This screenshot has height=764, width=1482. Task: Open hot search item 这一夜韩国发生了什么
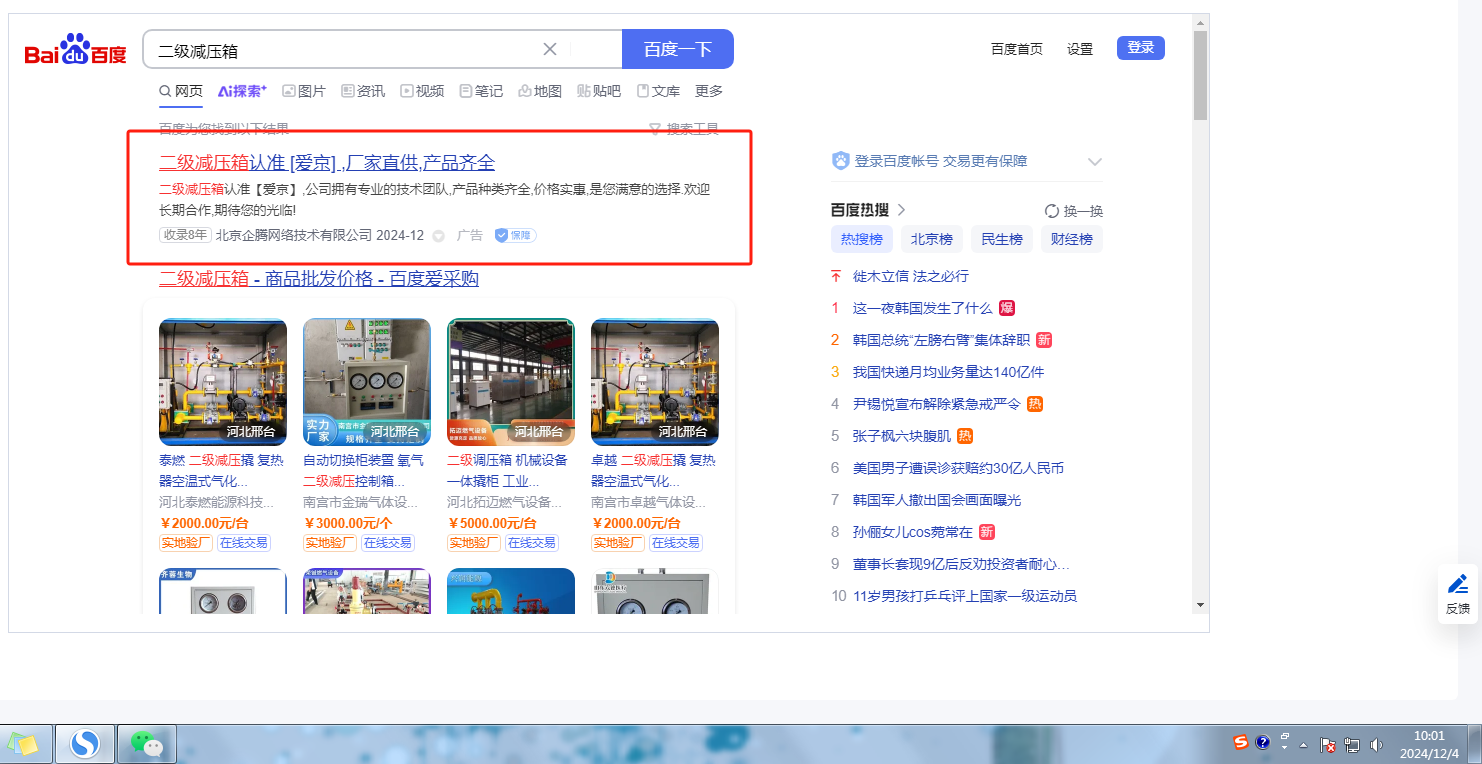click(x=922, y=308)
